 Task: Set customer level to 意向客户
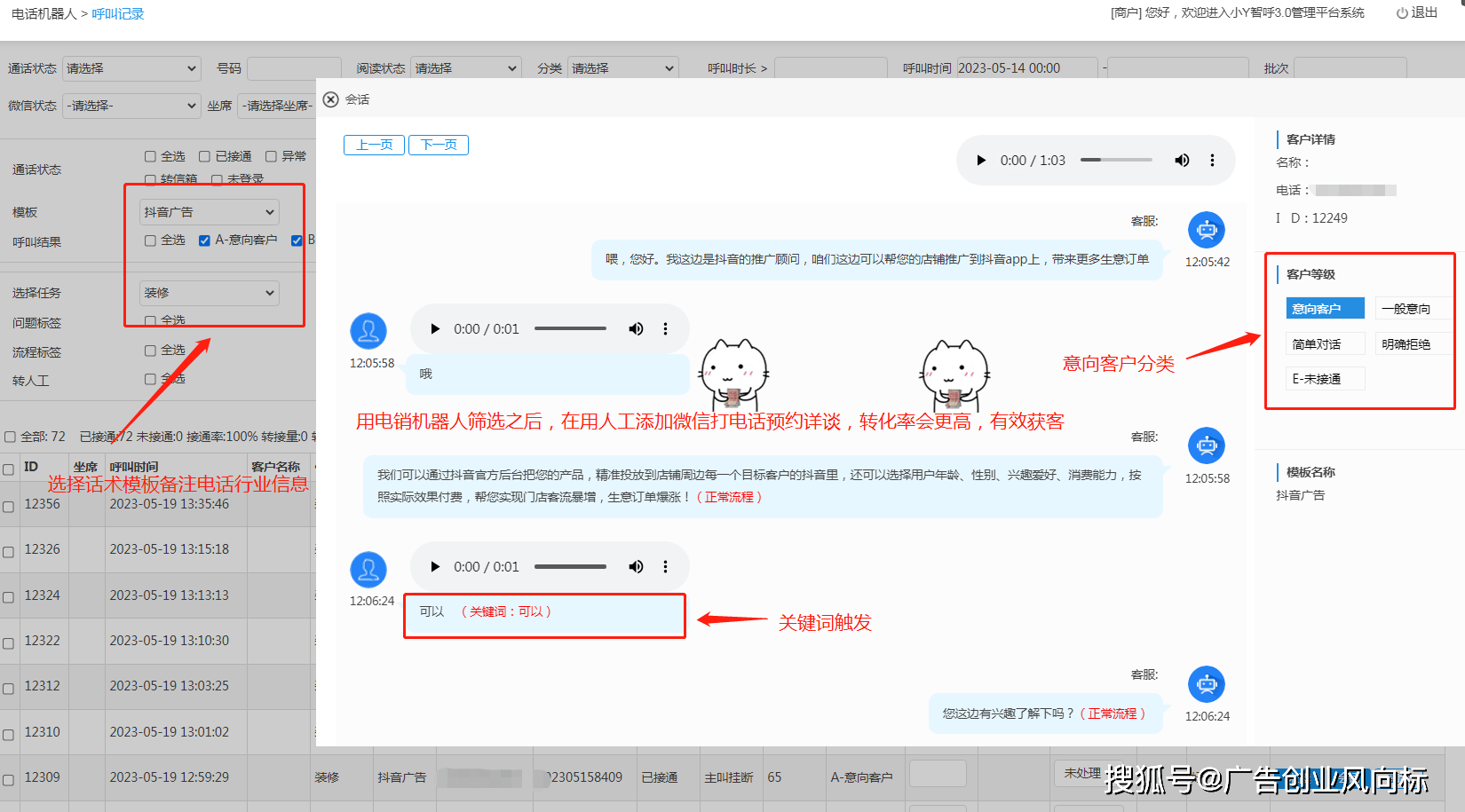[1325, 309]
